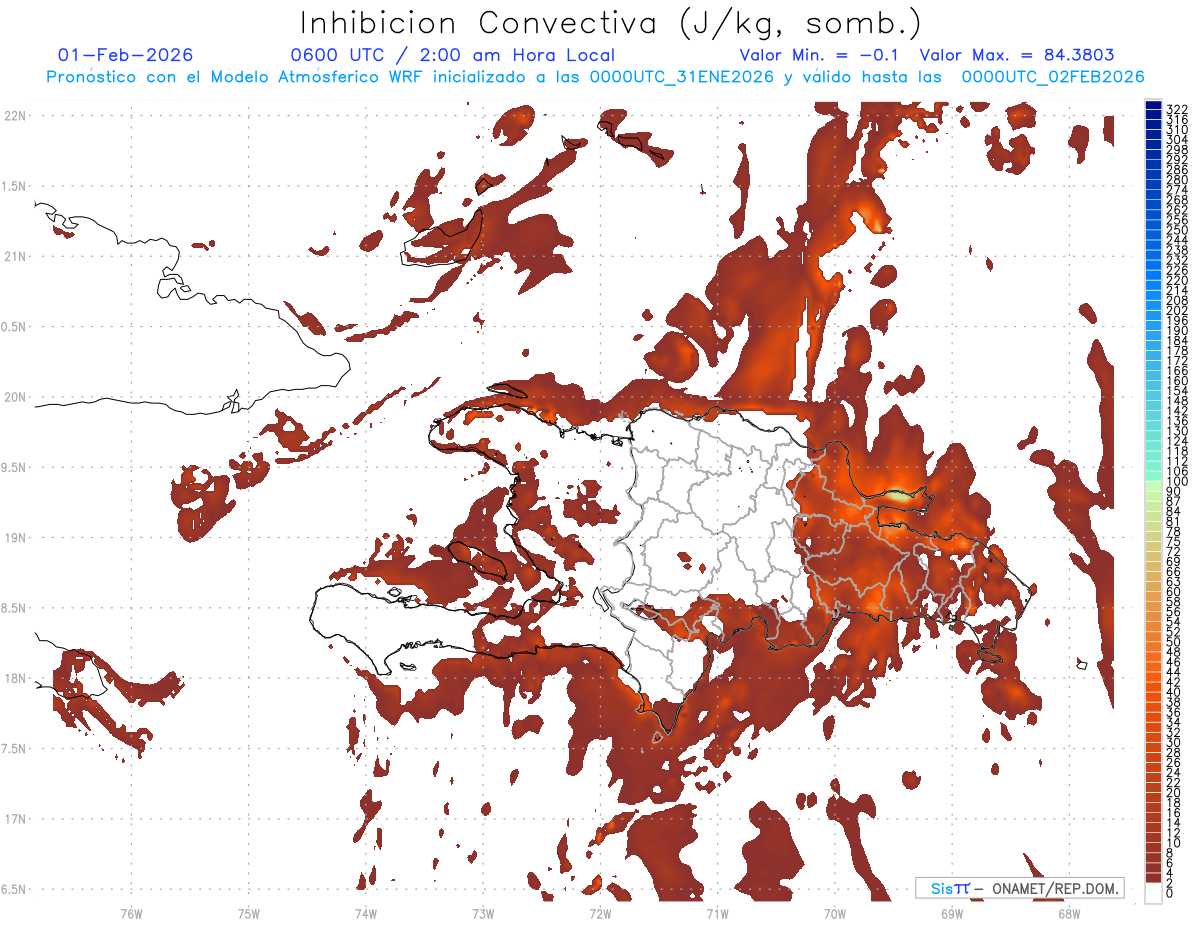Click the "70W" longitude label
Image resolution: width=1200 pixels, height=927 pixels.
click(x=835, y=913)
